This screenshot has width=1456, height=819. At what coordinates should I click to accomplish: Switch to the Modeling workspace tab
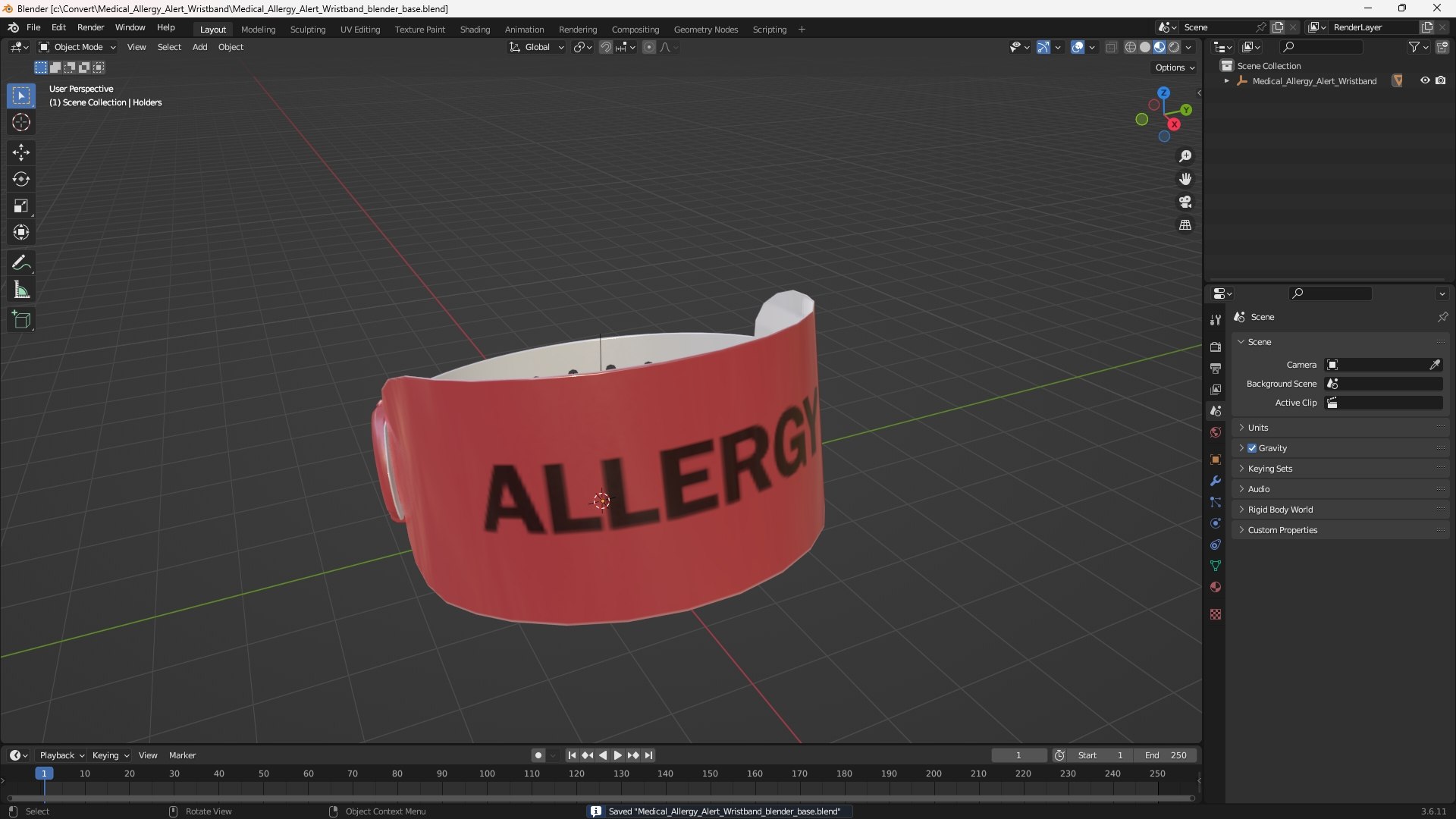pyautogui.click(x=258, y=30)
